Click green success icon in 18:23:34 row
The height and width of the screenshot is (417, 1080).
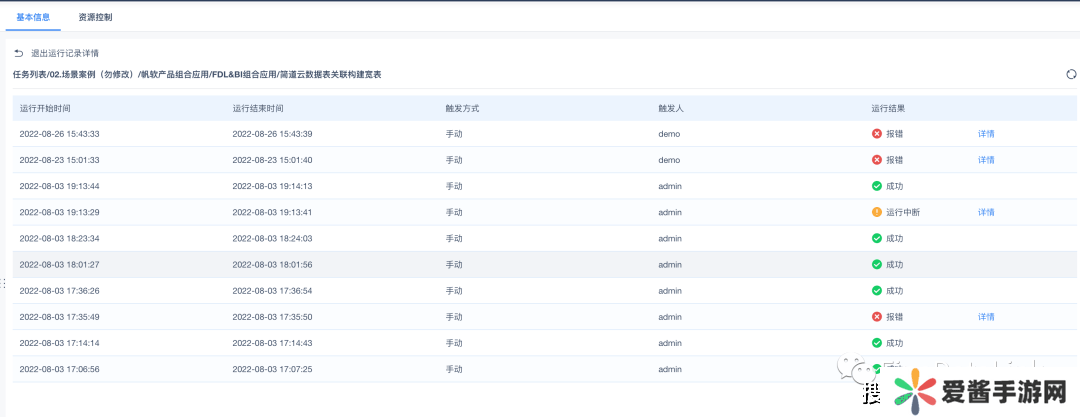coord(877,238)
